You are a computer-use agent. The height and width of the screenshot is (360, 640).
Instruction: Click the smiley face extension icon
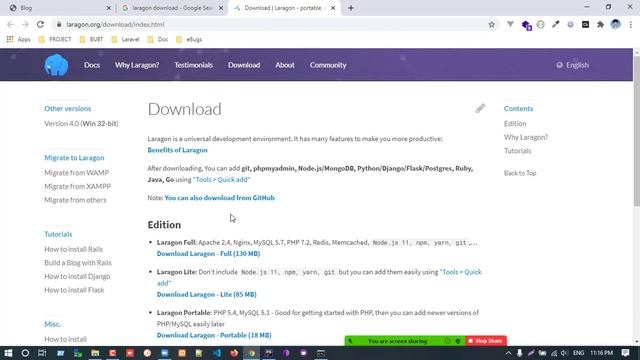tap(540, 24)
